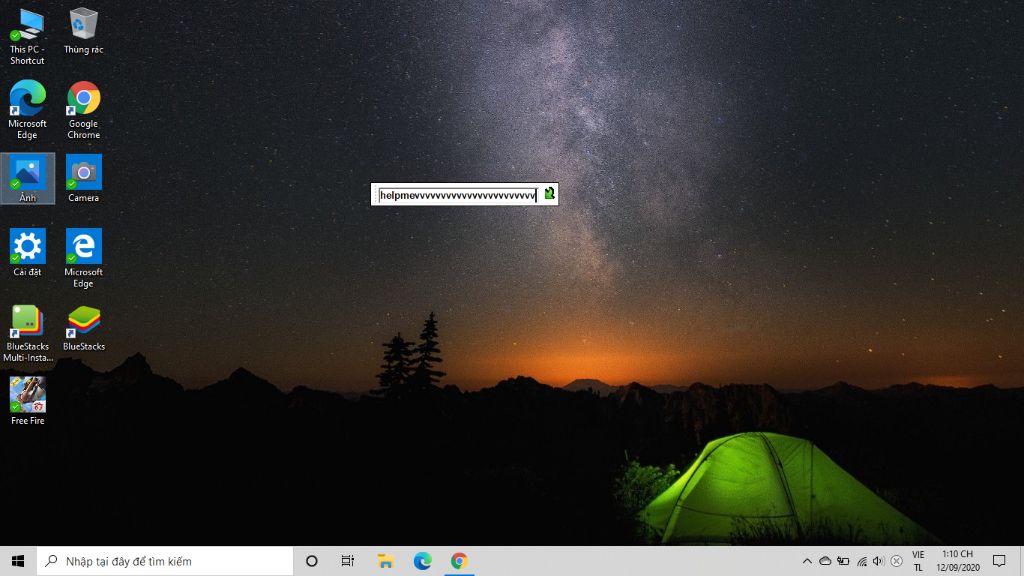Screen dimensions: 1024x576
Task: Select the Camera desktop icon
Action: point(84,179)
